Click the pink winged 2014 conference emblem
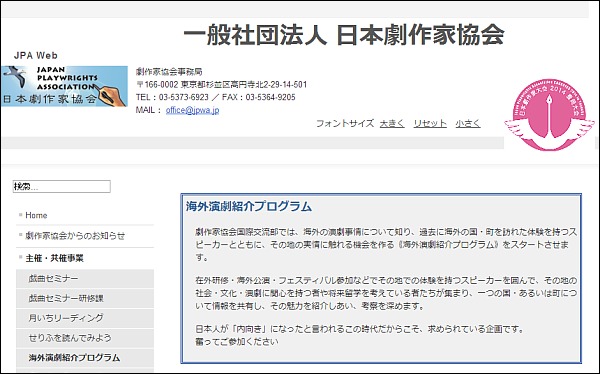This screenshot has height=374, width=600. click(549, 115)
